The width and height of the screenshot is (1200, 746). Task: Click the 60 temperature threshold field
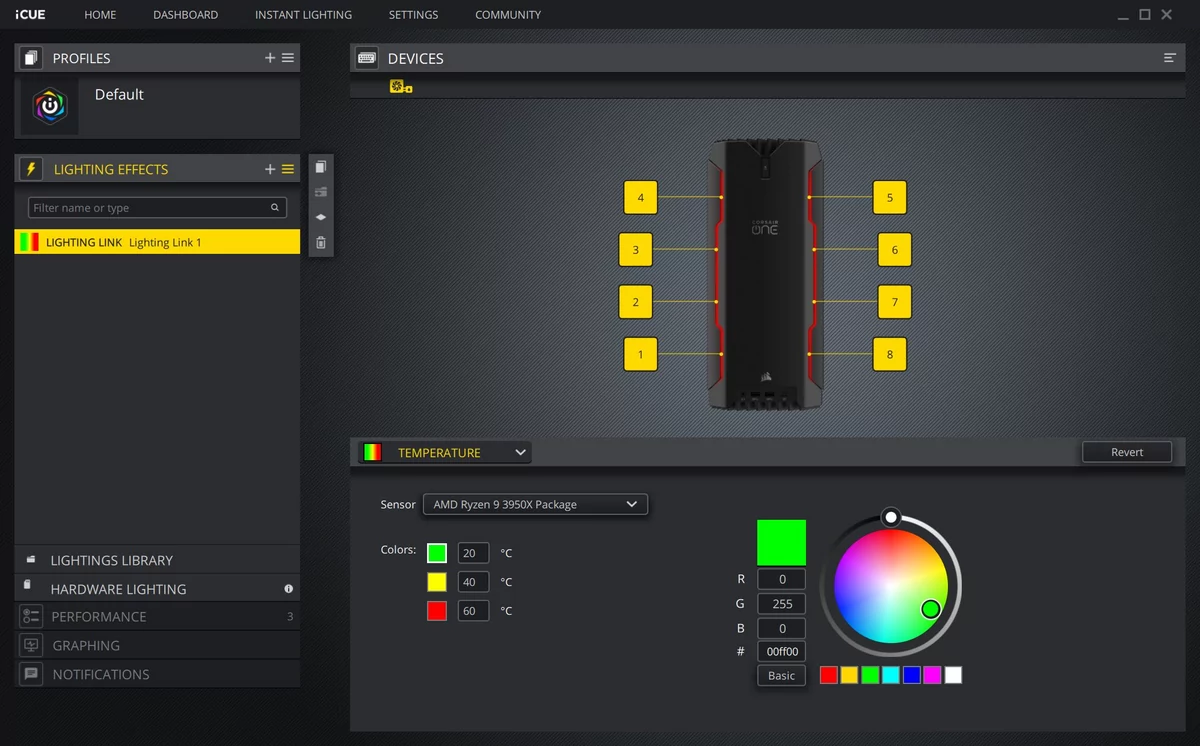click(473, 611)
